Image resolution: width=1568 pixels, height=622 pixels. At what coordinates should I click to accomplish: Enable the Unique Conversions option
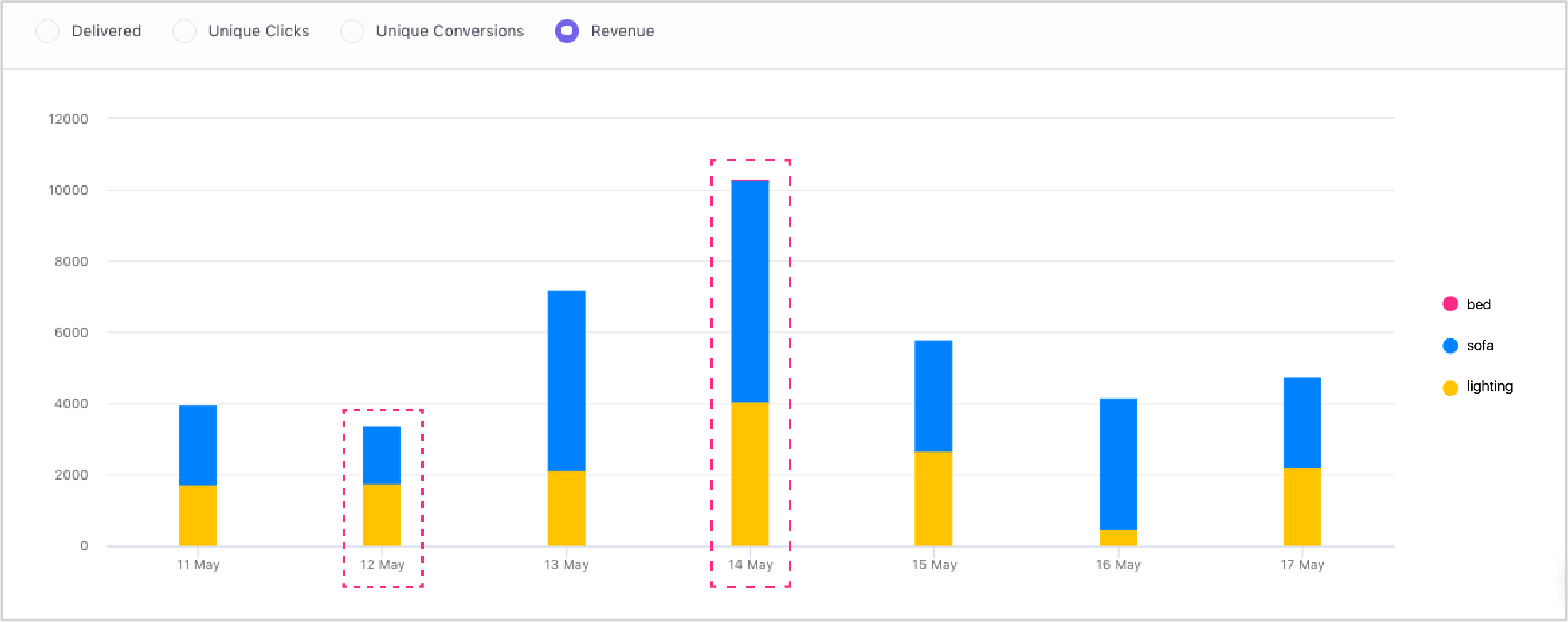[x=352, y=30]
